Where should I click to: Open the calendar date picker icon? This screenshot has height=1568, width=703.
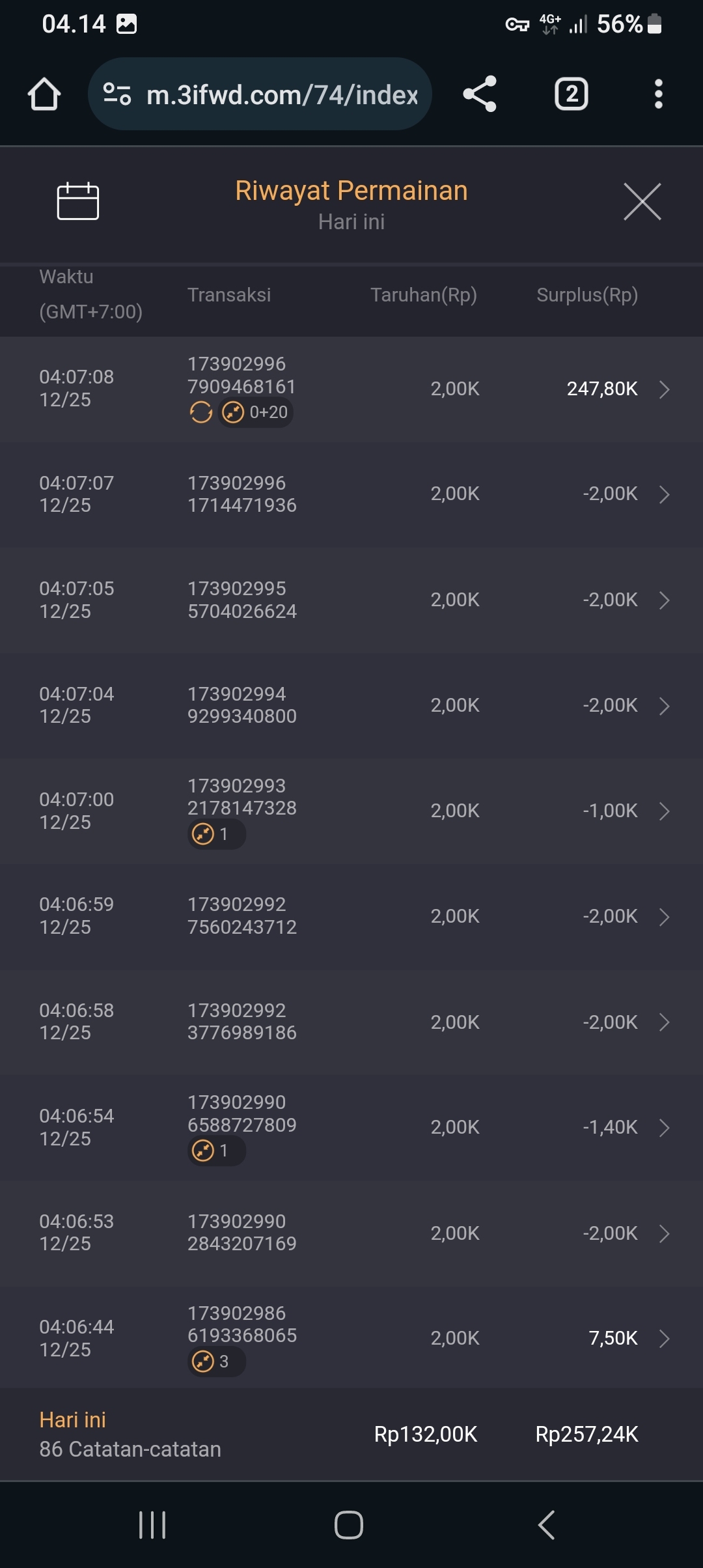tap(77, 201)
